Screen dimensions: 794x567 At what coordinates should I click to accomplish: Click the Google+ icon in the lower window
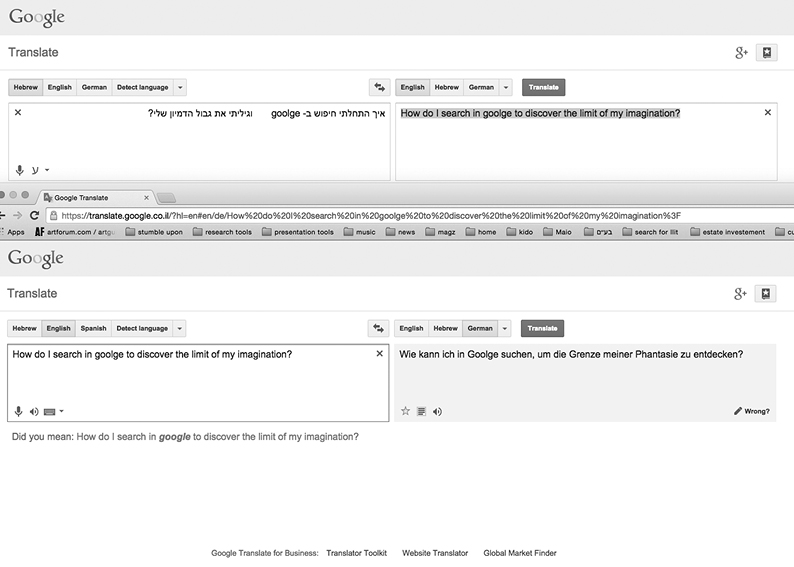[x=741, y=293]
